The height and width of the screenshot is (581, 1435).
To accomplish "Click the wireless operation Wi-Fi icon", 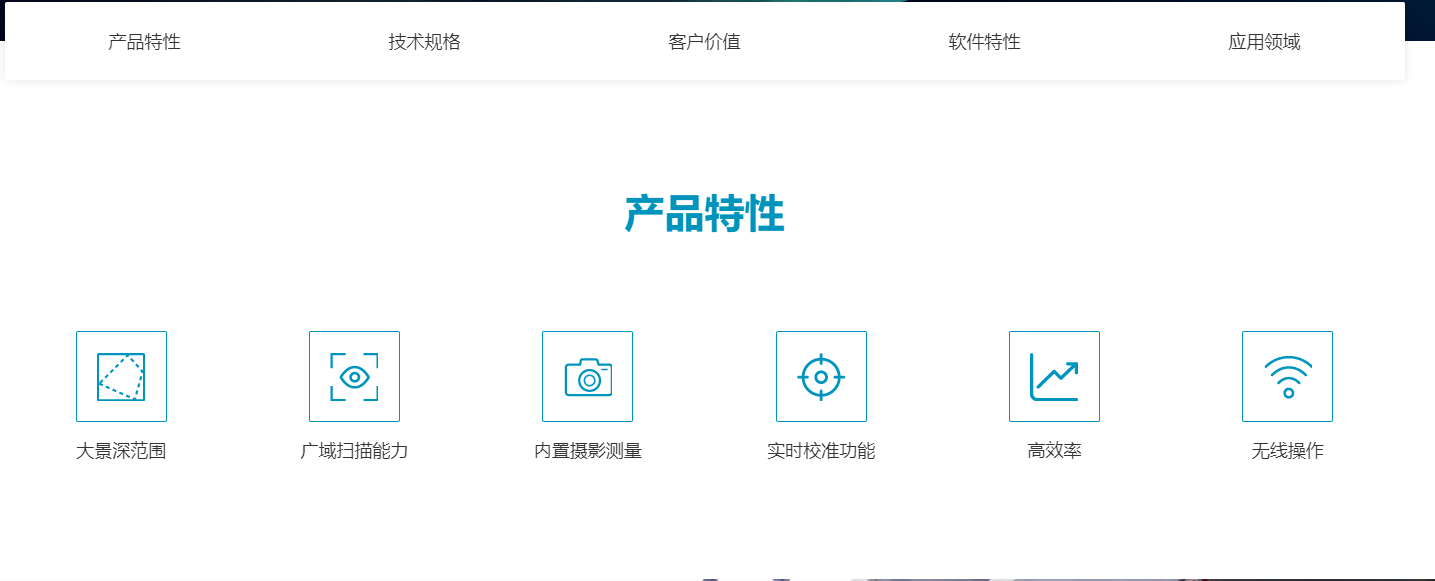I will click(1287, 376).
